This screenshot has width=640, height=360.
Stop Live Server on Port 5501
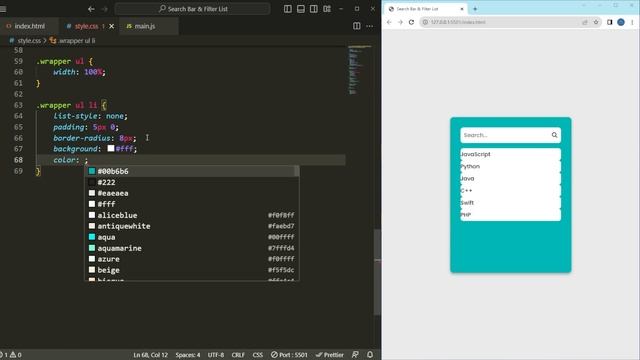point(289,355)
